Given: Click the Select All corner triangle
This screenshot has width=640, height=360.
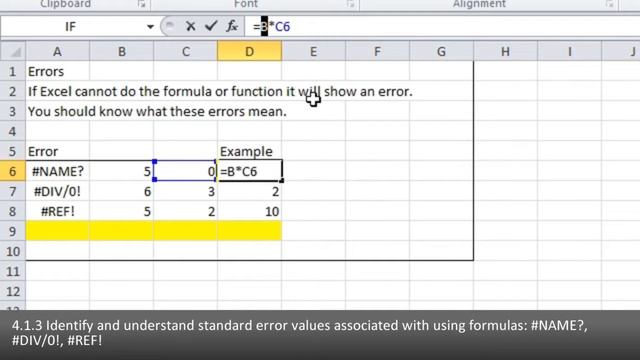Looking at the screenshot, I should tap(13, 51).
